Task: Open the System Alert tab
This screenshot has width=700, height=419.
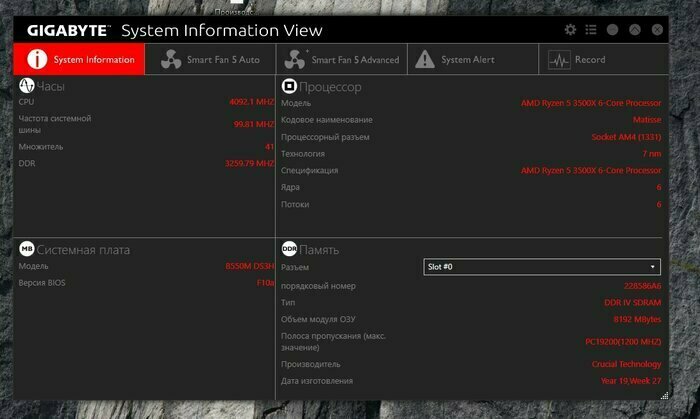Action: click(x=473, y=59)
